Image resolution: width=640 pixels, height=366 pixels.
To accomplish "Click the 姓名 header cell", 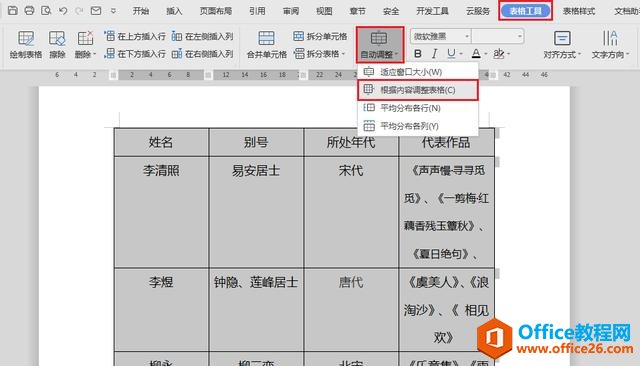I will pyautogui.click(x=161, y=142).
